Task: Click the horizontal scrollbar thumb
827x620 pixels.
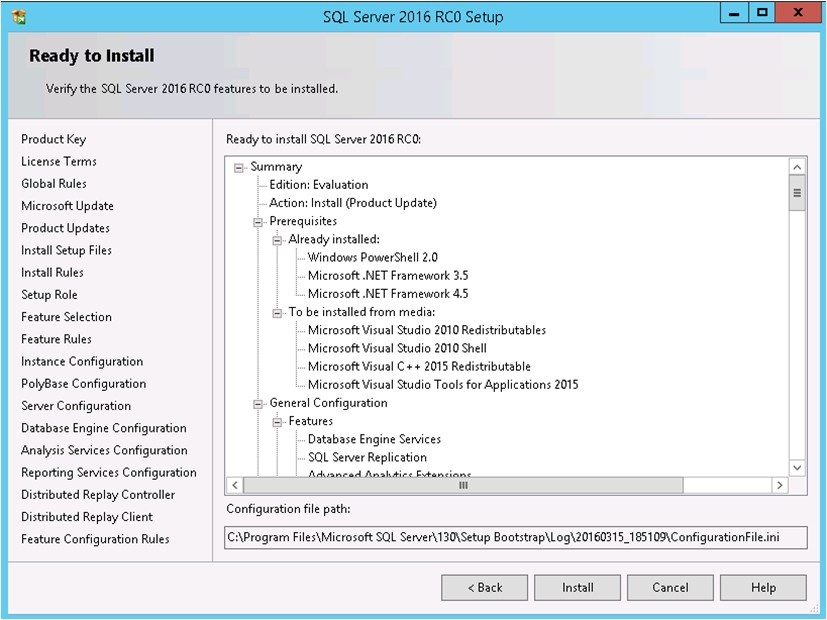Action: [463, 485]
